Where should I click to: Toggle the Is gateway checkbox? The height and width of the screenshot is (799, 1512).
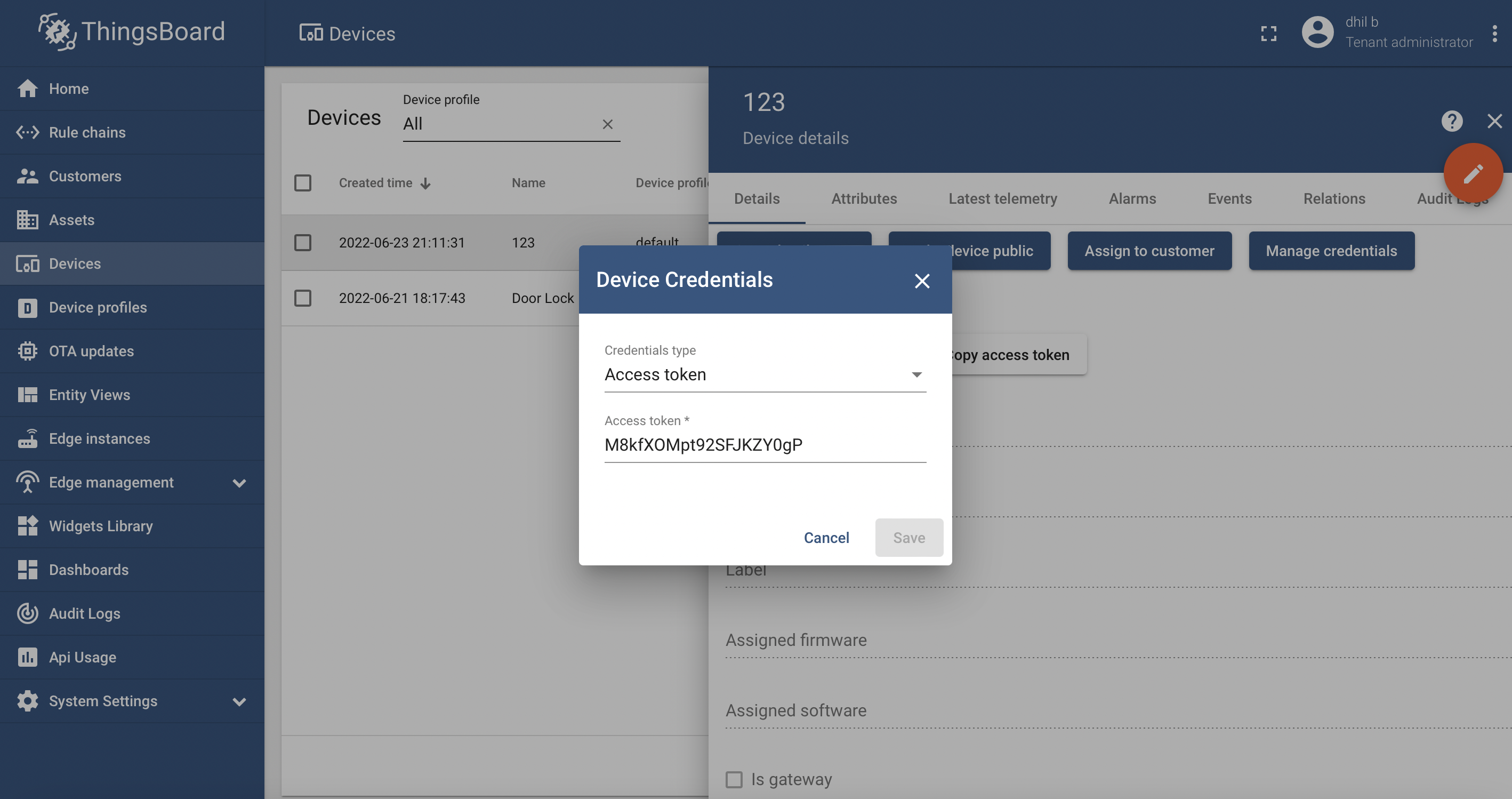pyautogui.click(x=734, y=779)
